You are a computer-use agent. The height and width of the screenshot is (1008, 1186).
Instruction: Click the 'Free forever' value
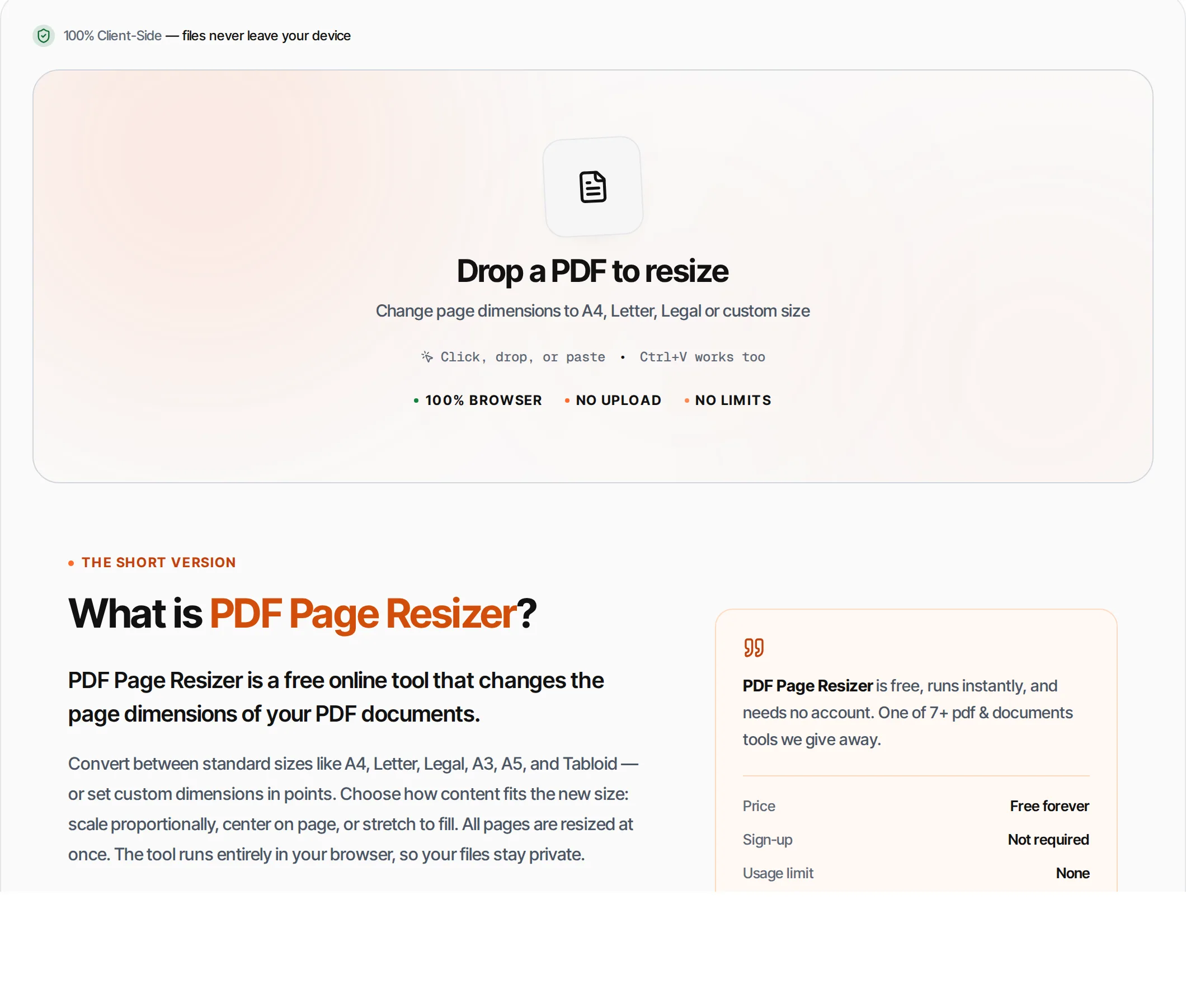click(x=1049, y=806)
